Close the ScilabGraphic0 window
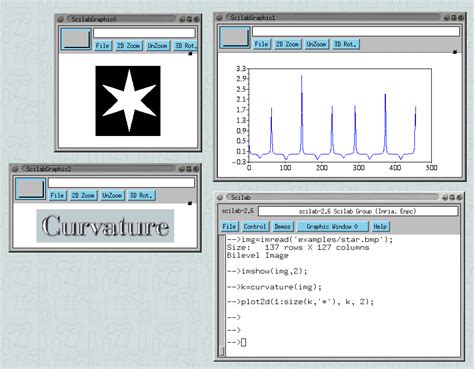Viewport: 474px width, 369px height. point(196,19)
